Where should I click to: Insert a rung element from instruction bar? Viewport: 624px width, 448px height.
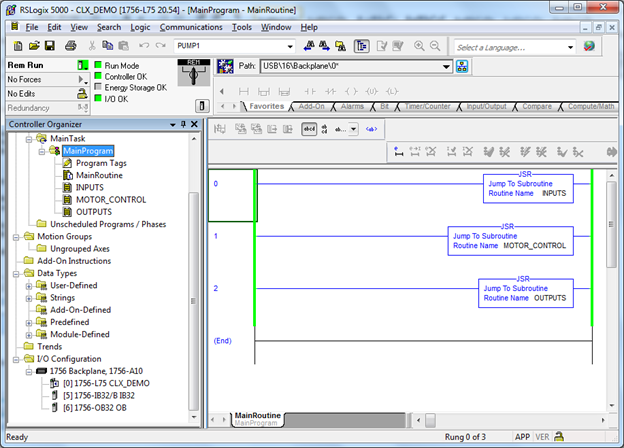click(x=244, y=92)
